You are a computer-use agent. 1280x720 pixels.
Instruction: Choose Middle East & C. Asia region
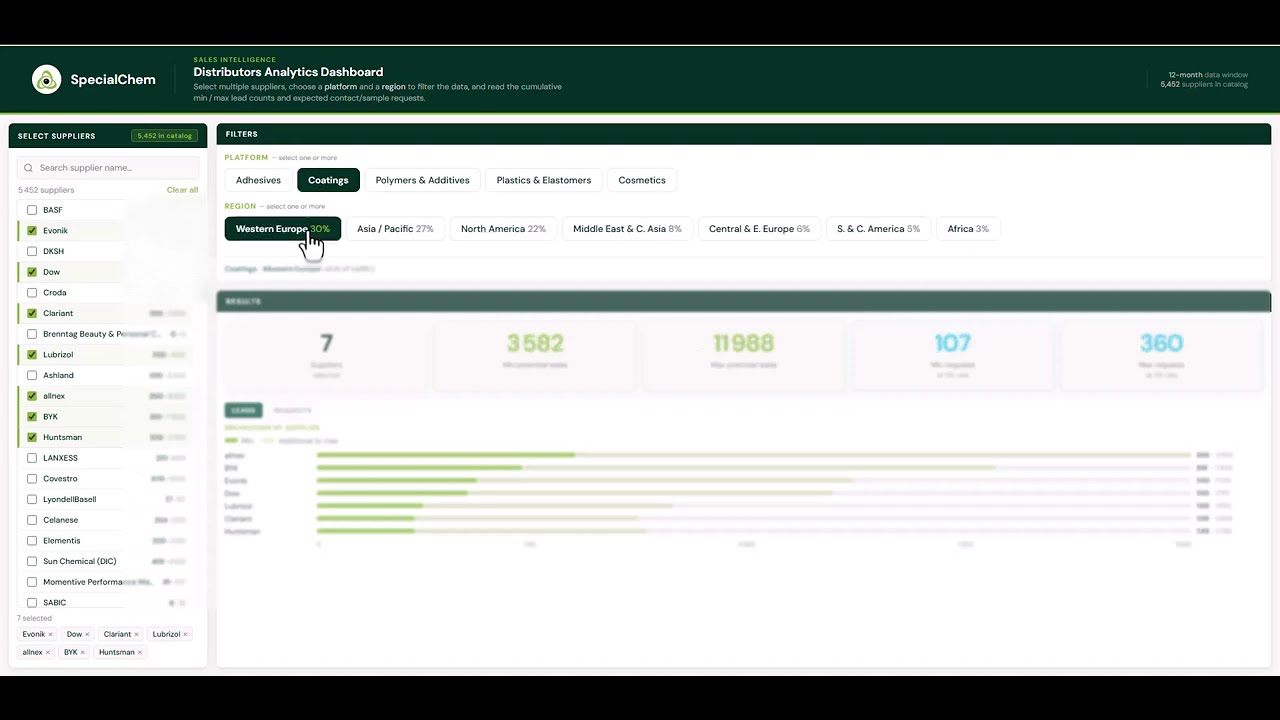click(x=627, y=229)
